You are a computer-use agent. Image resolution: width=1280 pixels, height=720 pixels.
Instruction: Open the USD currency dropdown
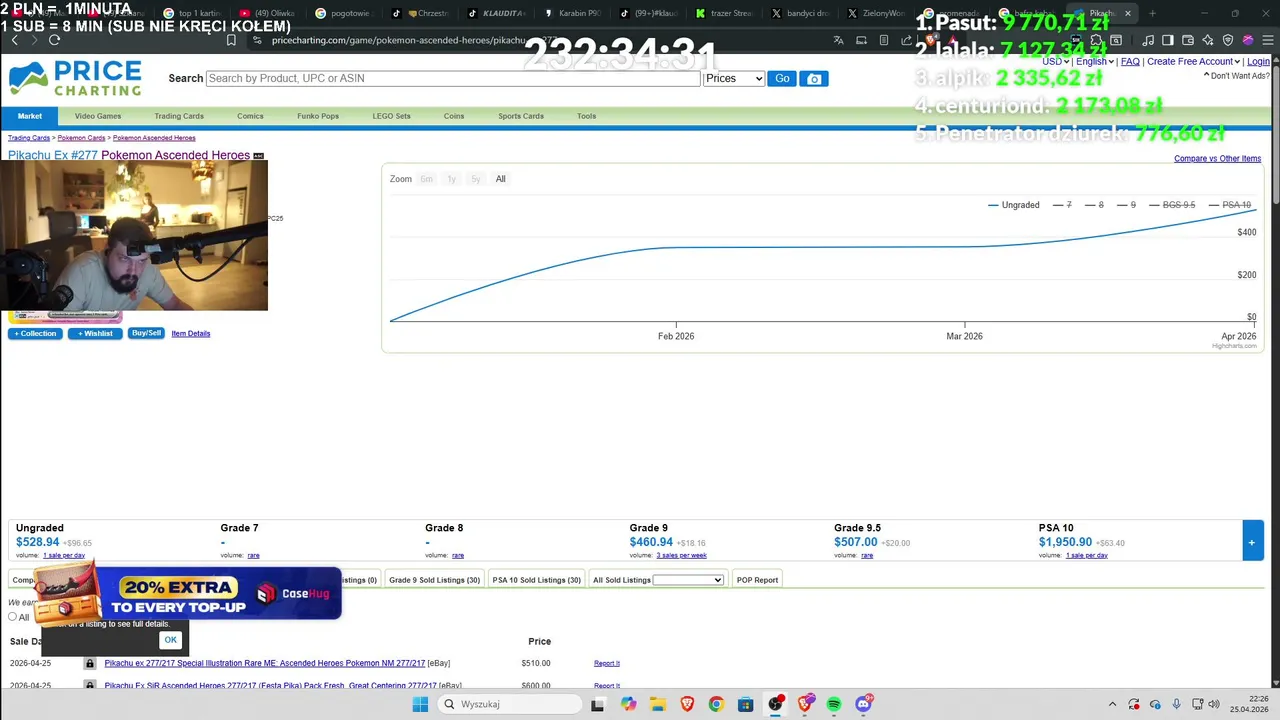coord(1054,61)
